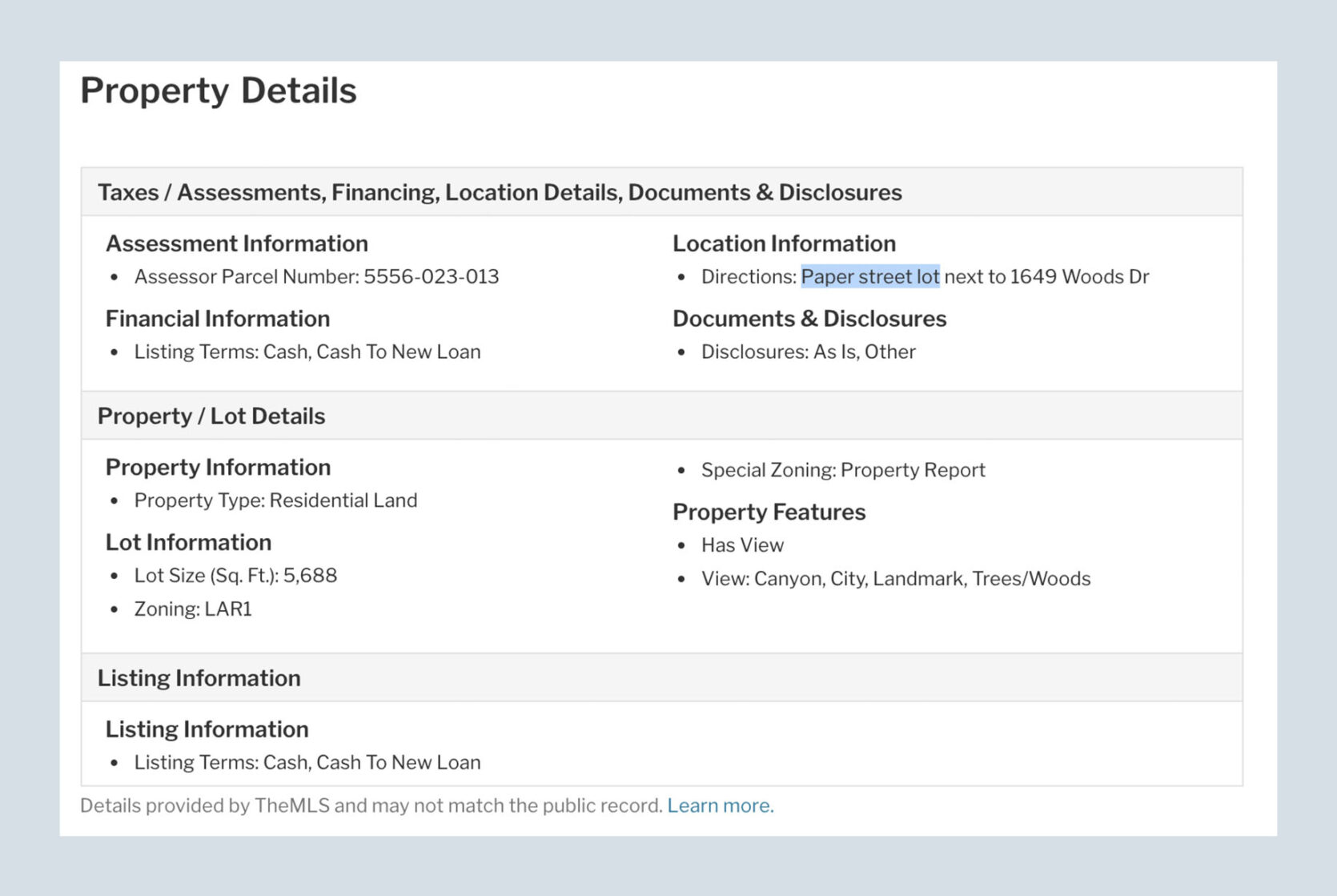
Task: Select Disclosures: As Is, Other line
Action: (808, 352)
